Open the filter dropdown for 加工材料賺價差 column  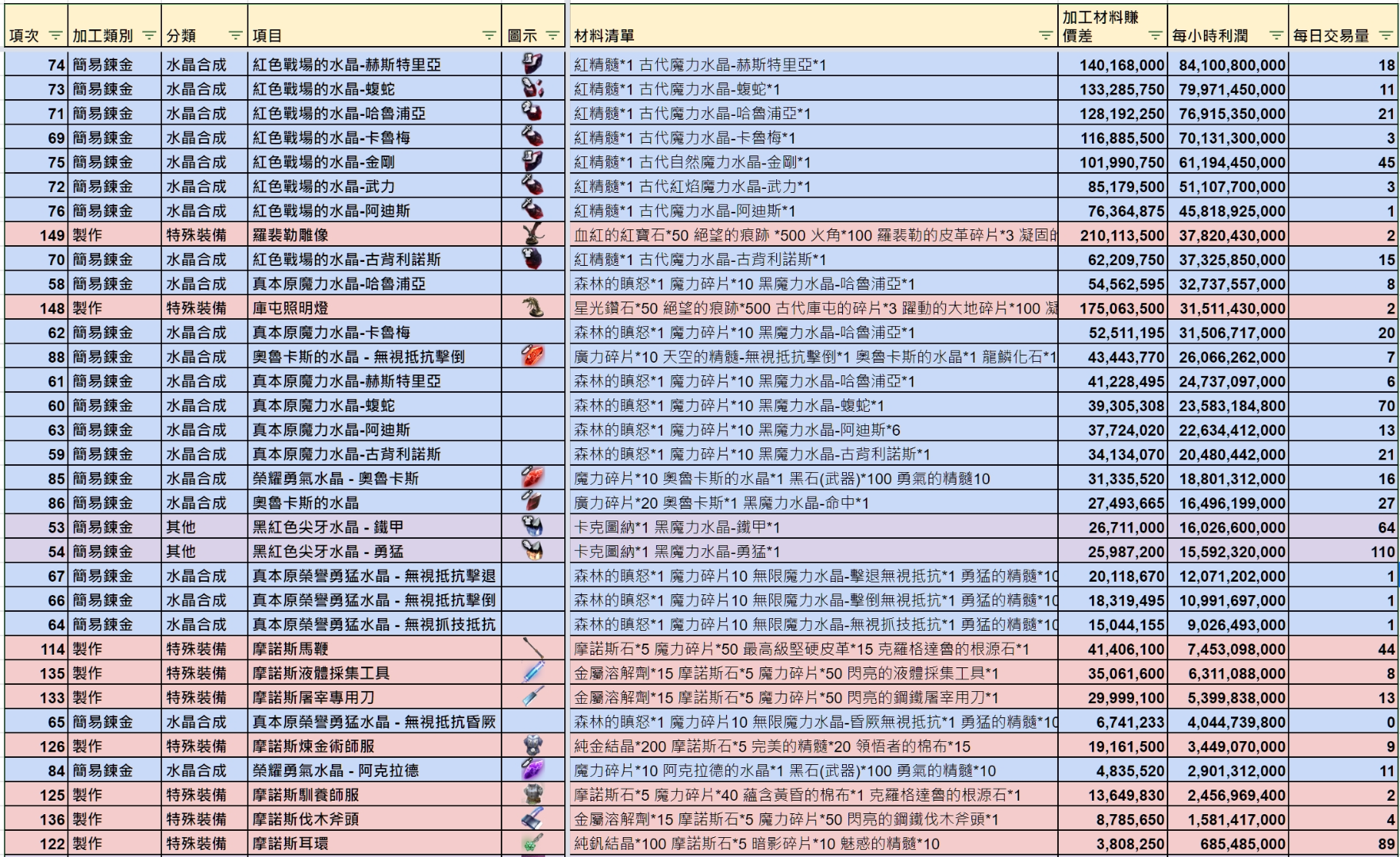click(1155, 36)
